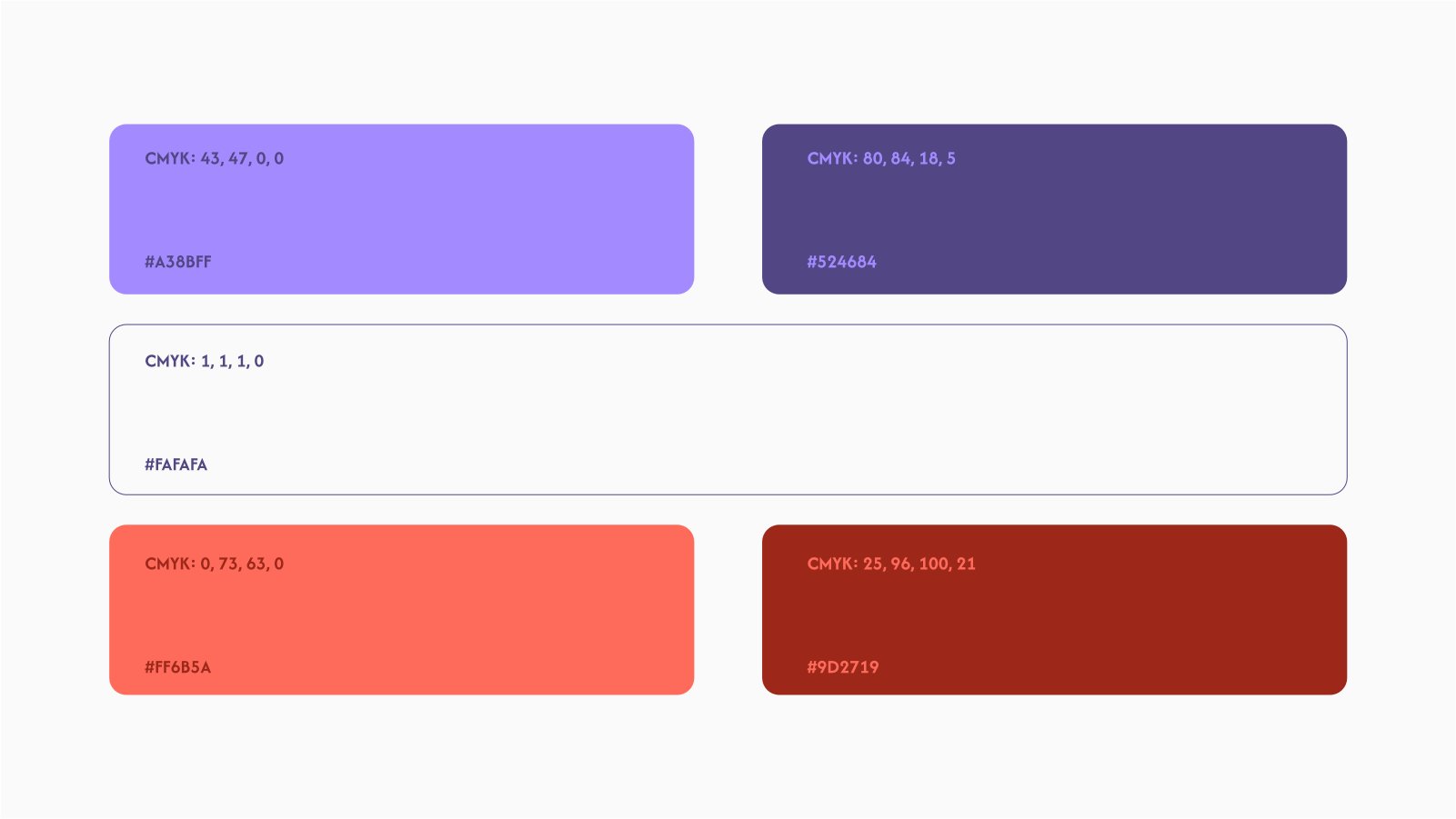Viewport: 1456px width, 819px height.
Task: Select the dark purple color swatch
Action: pyautogui.click(x=1054, y=209)
